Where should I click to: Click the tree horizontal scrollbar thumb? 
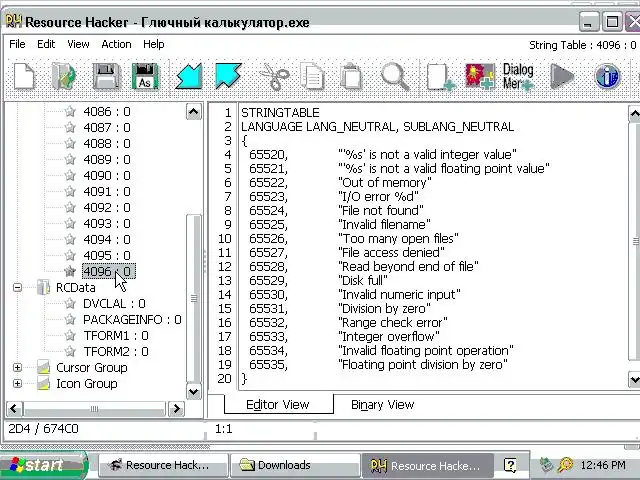(94, 409)
